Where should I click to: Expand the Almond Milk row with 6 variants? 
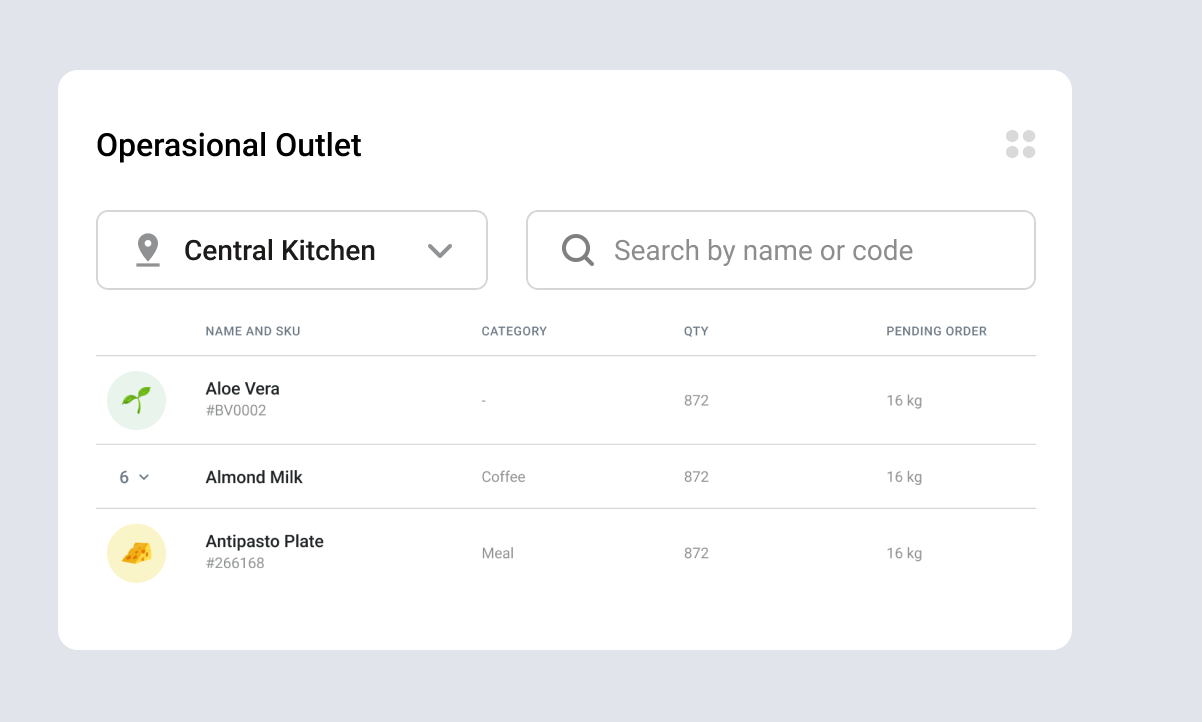coord(134,478)
